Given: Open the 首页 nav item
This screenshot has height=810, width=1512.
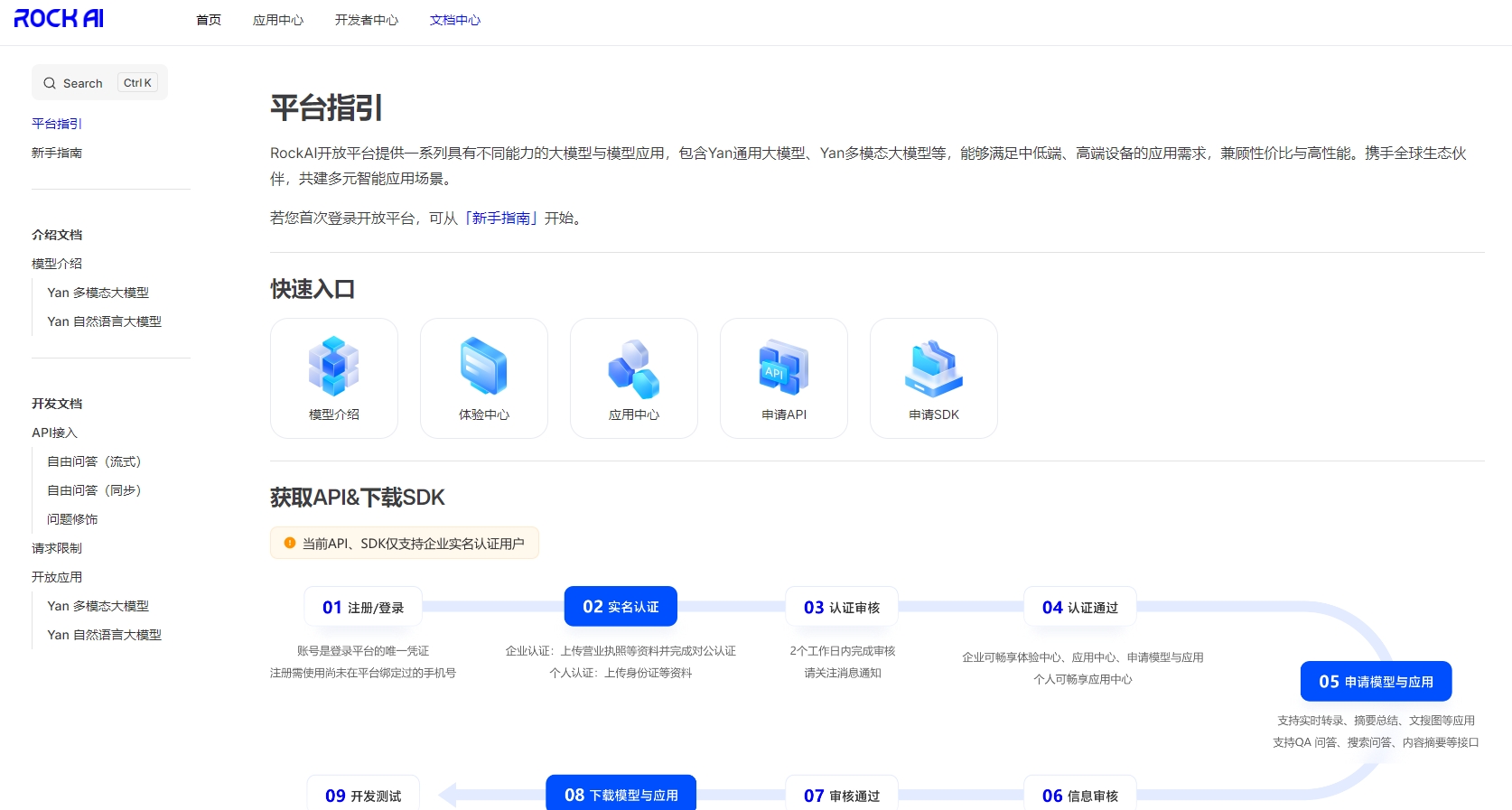Looking at the screenshot, I should pyautogui.click(x=209, y=20).
